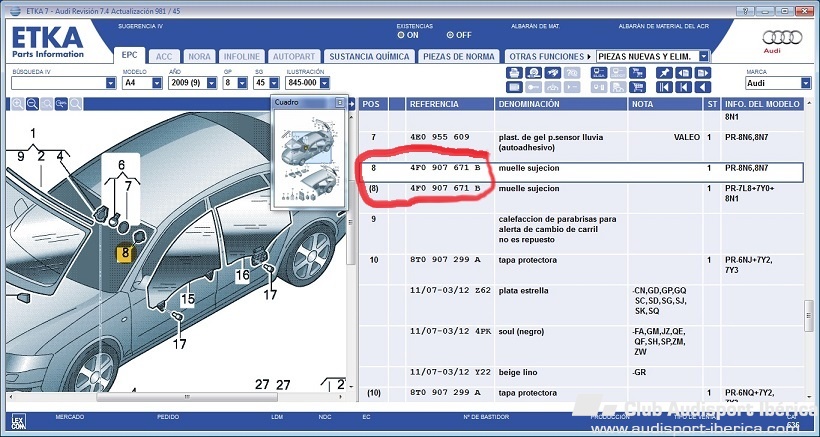Switch to the EPC tab
The width and height of the screenshot is (820, 437).
pyautogui.click(x=129, y=55)
